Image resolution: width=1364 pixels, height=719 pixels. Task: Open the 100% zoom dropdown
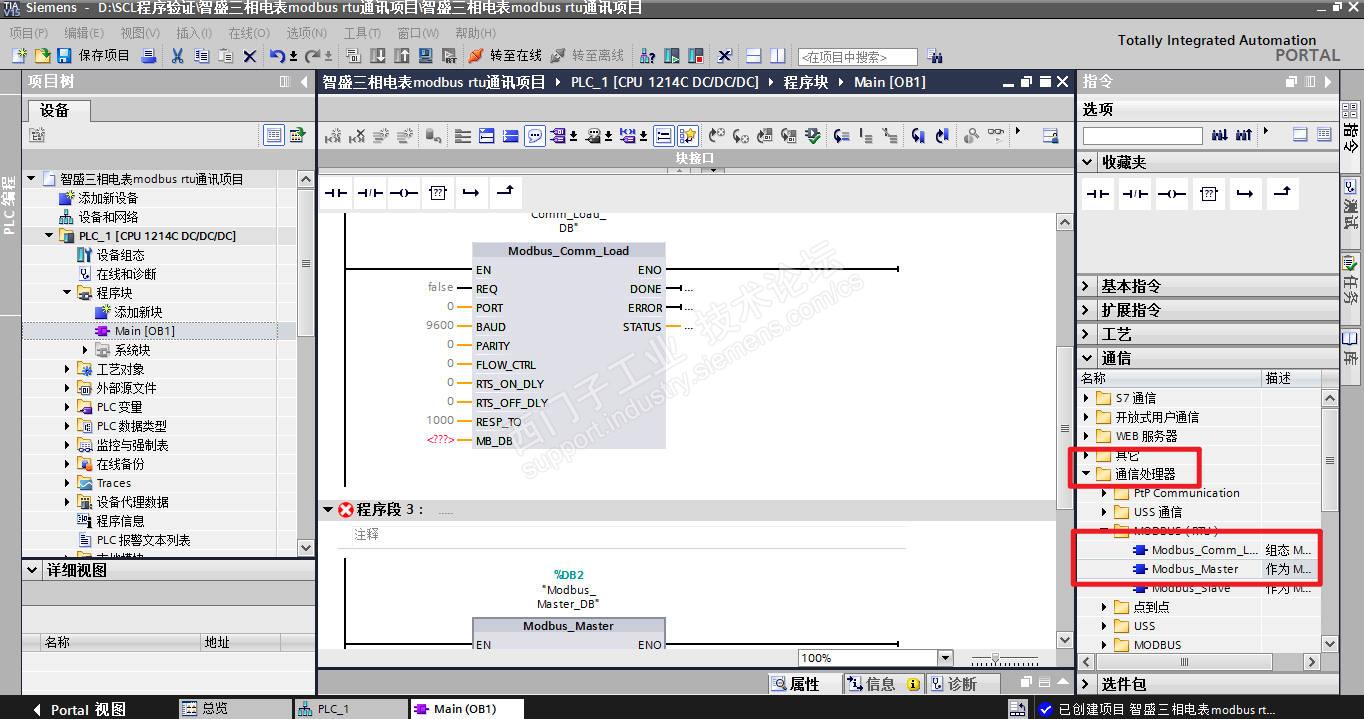(x=945, y=657)
